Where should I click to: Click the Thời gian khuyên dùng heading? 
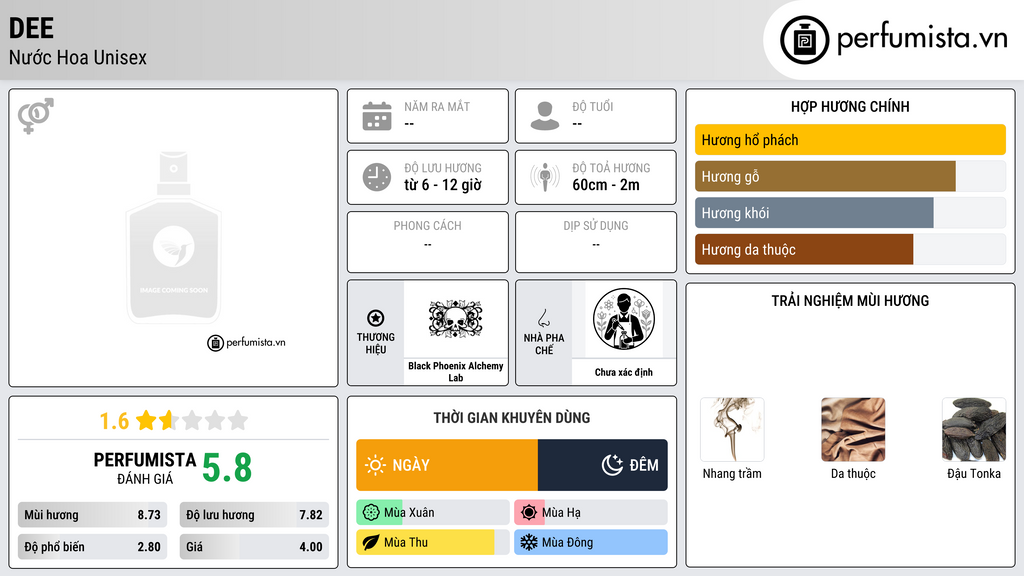[x=512, y=418]
